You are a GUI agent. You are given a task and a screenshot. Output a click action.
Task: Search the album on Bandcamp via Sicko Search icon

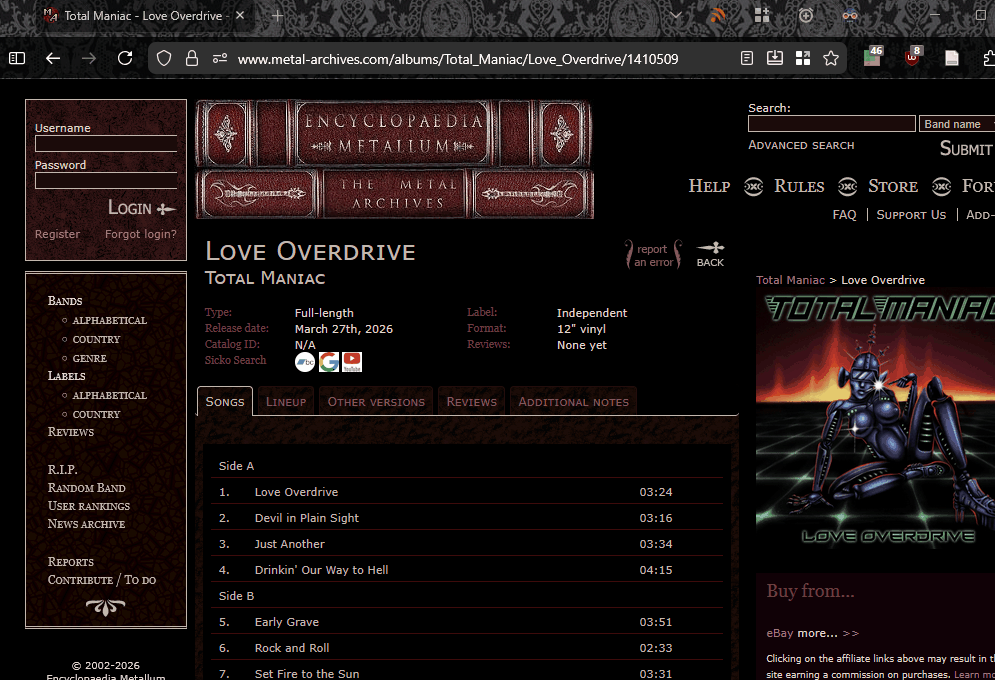(x=305, y=361)
